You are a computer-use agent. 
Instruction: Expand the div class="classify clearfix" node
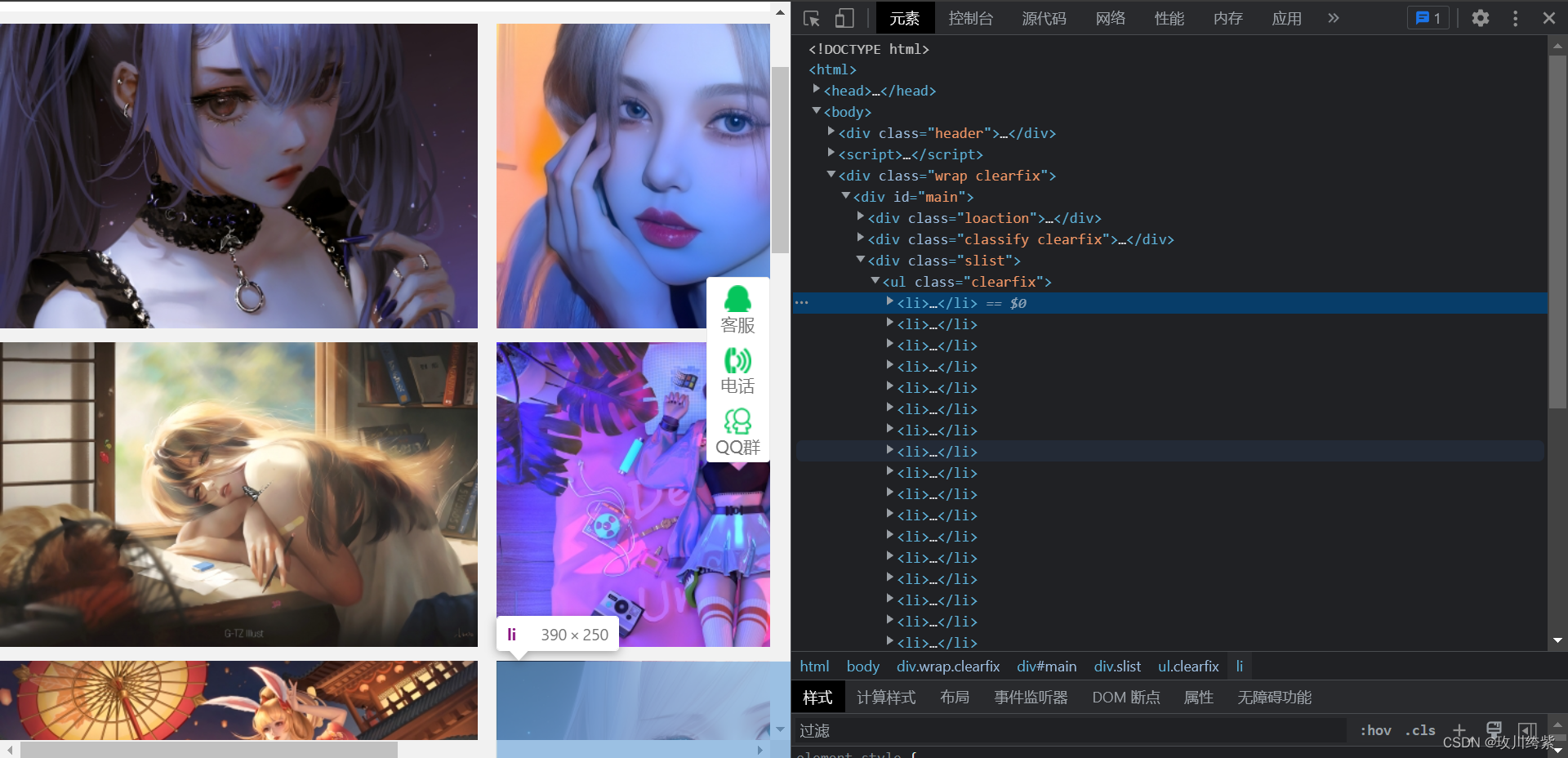860,238
